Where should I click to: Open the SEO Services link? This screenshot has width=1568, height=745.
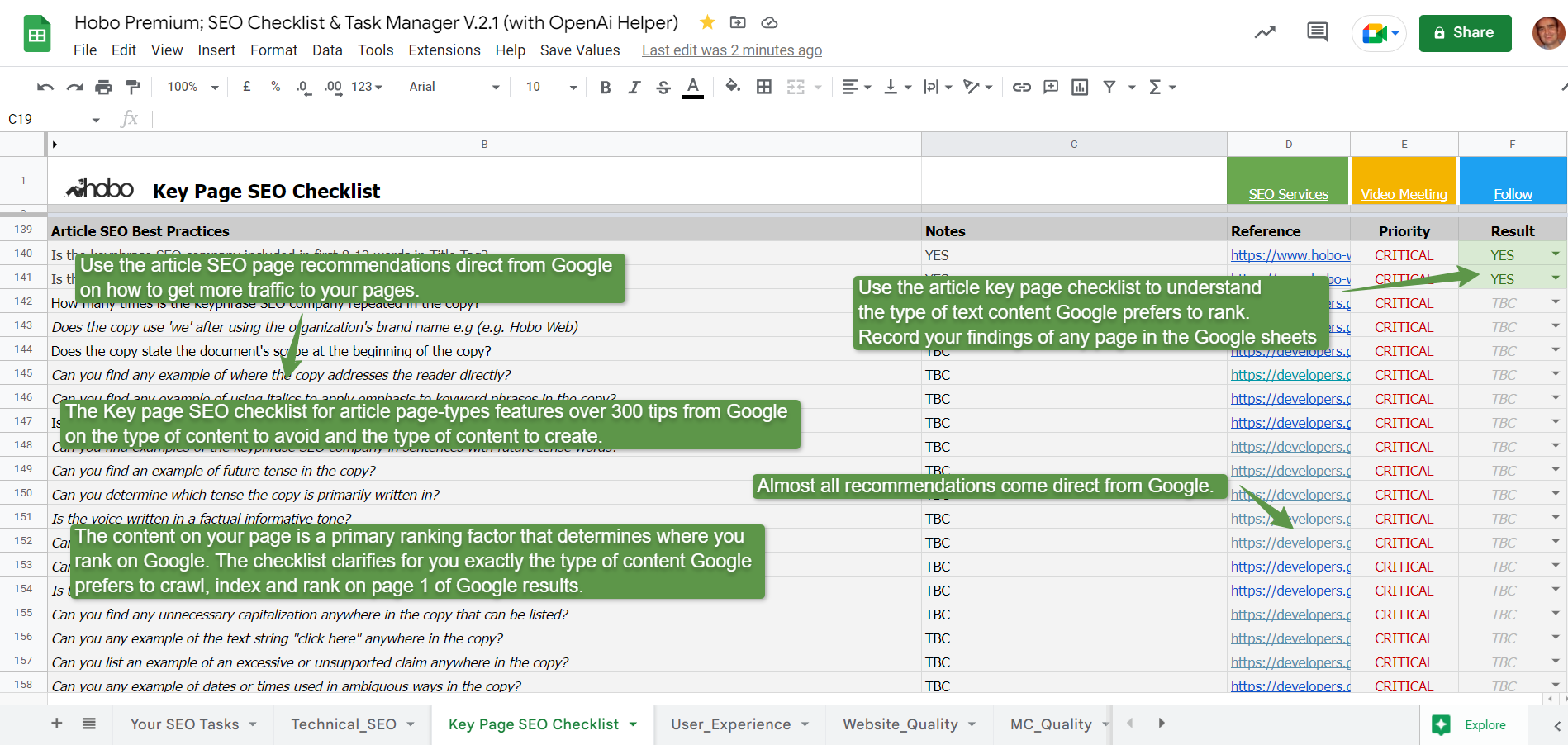tap(1288, 194)
